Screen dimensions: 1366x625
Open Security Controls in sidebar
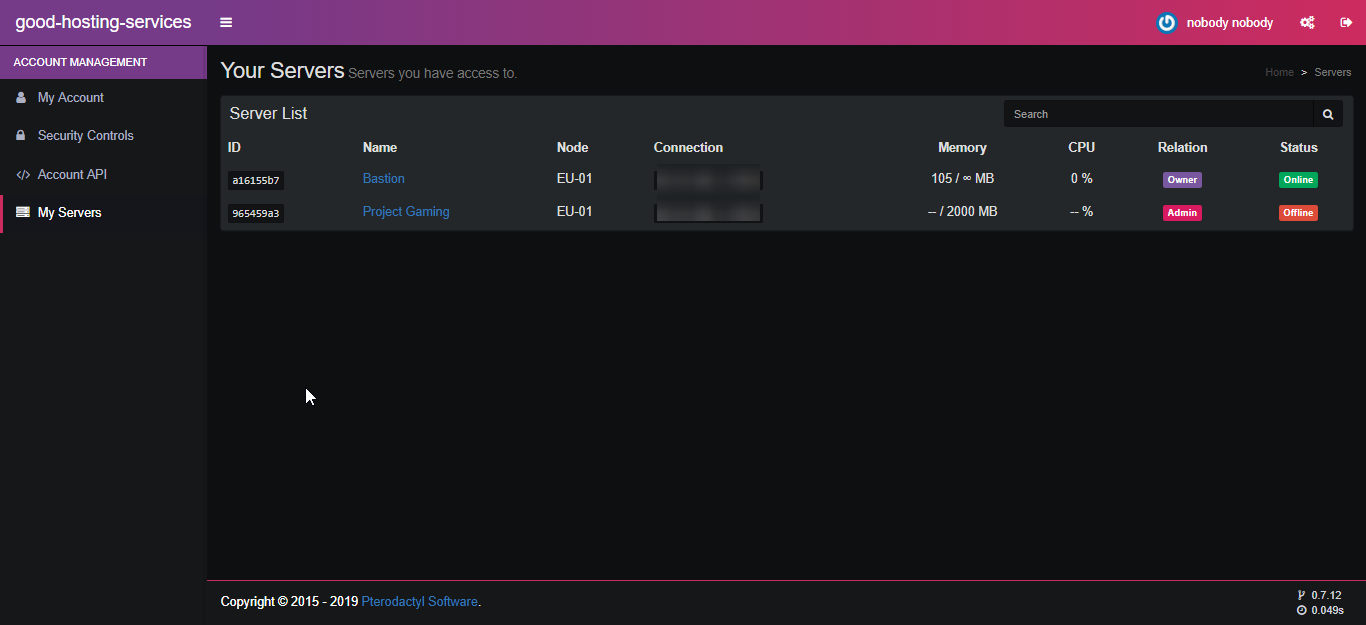pos(85,136)
